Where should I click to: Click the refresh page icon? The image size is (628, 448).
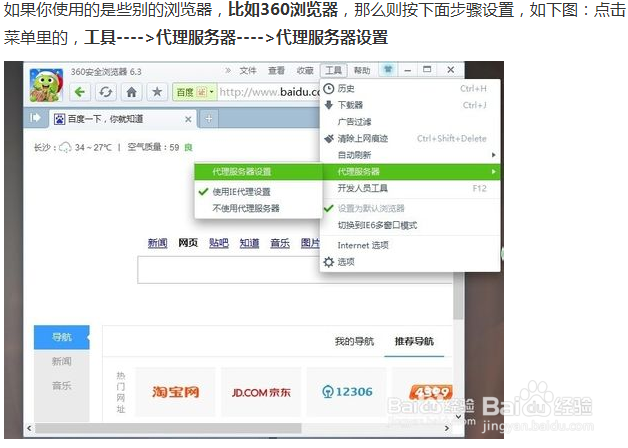[105, 92]
